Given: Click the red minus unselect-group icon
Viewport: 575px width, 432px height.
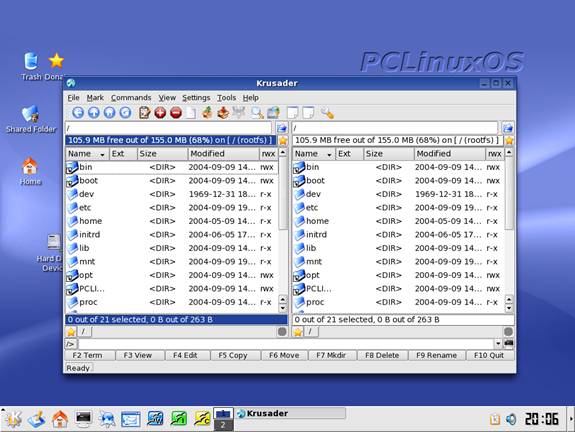Looking at the screenshot, I should click(x=176, y=113).
